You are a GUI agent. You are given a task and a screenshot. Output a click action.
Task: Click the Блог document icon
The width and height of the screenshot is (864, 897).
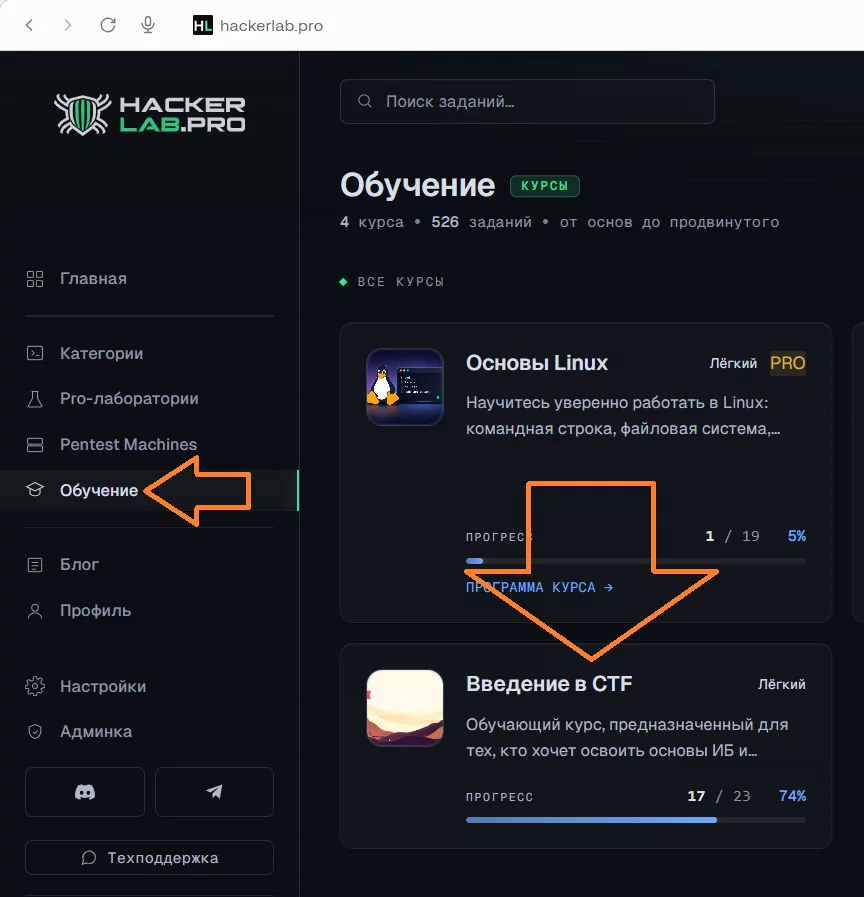[35, 565]
